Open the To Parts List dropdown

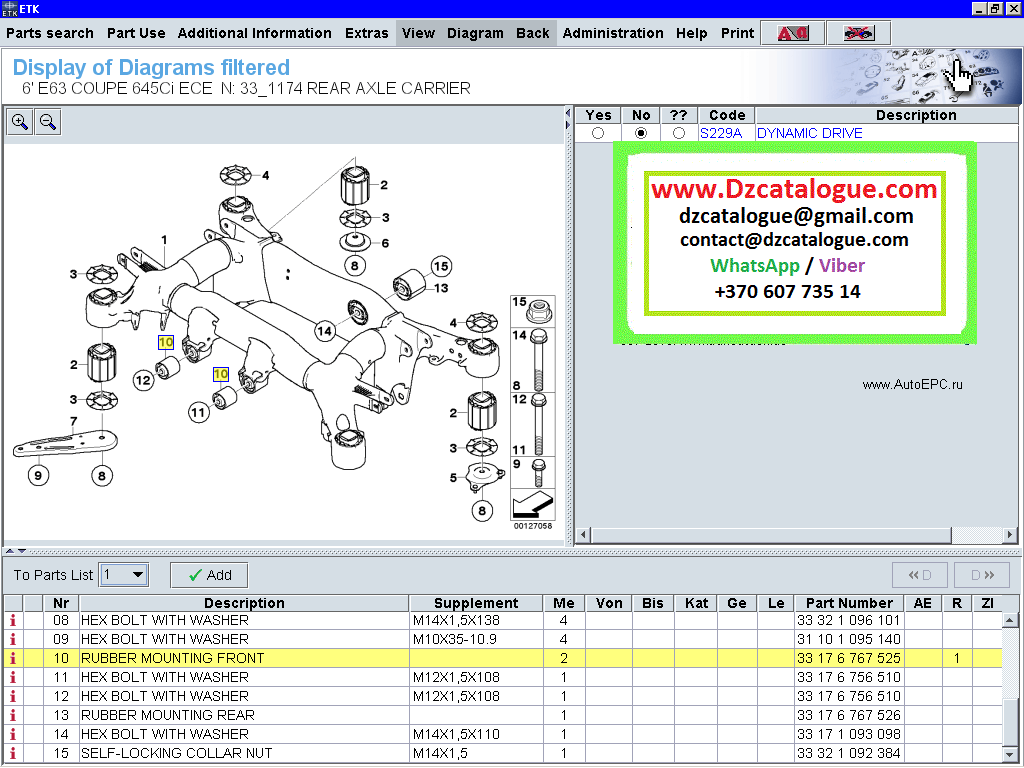[123, 575]
